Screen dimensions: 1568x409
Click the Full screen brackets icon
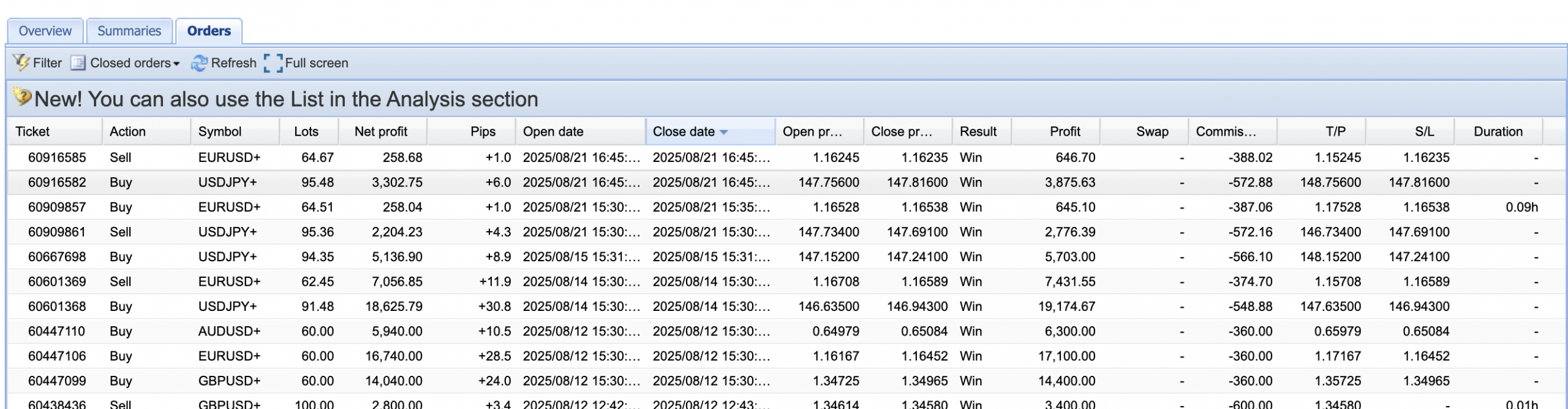click(273, 63)
